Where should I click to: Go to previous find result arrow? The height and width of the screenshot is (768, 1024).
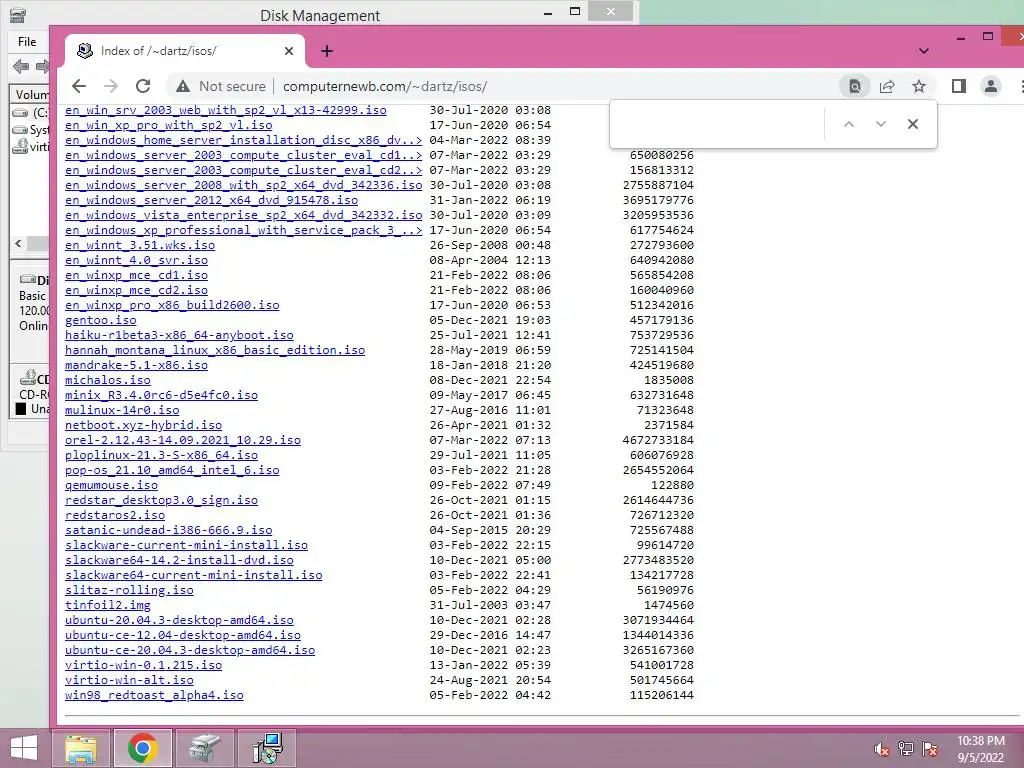pyautogui.click(x=849, y=124)
